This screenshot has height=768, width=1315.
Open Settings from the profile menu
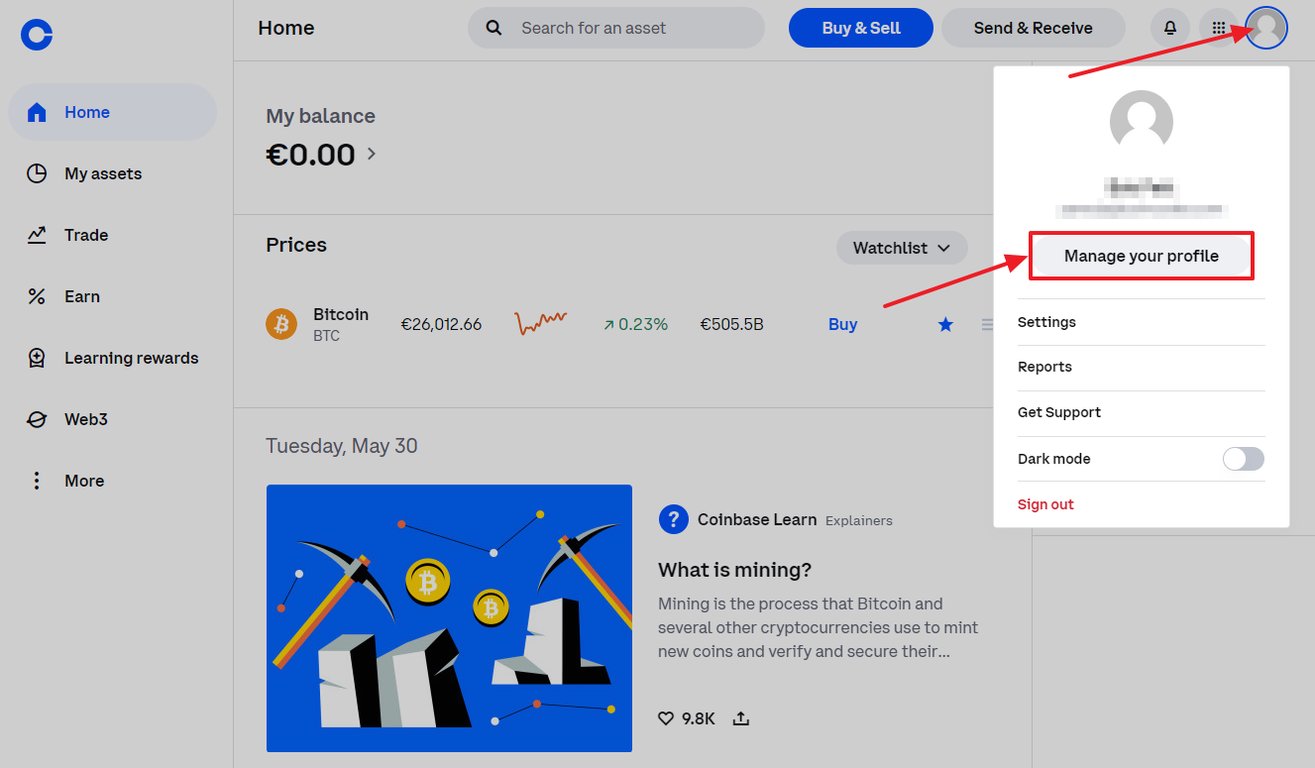(1046, 321)
